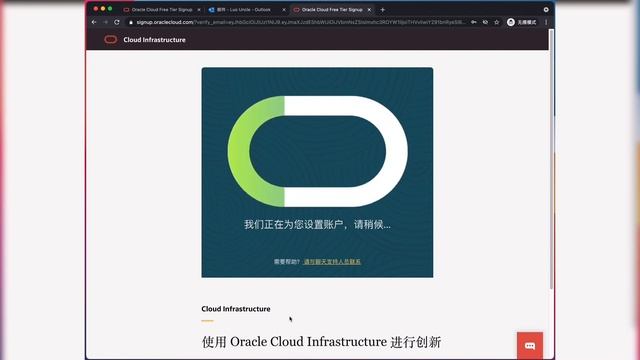Click the browser forward arrow
Image resolution: width=640 pixels, height=360 pixels.
click(x=105, y=22)
